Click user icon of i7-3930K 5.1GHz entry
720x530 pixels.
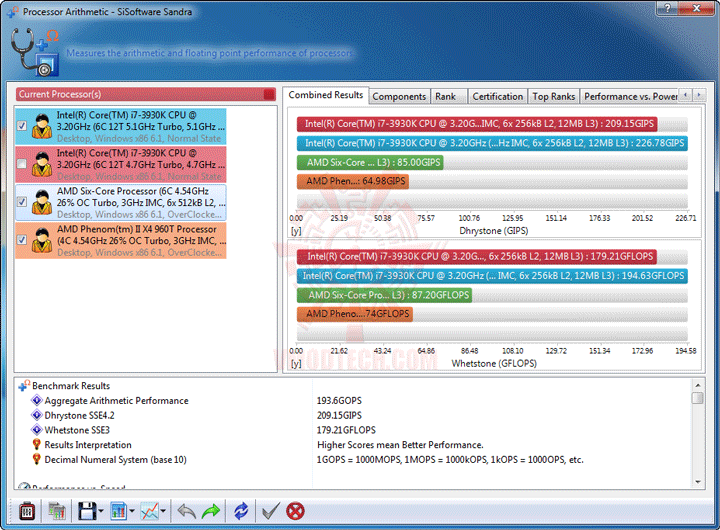click(x=42, y=126)
